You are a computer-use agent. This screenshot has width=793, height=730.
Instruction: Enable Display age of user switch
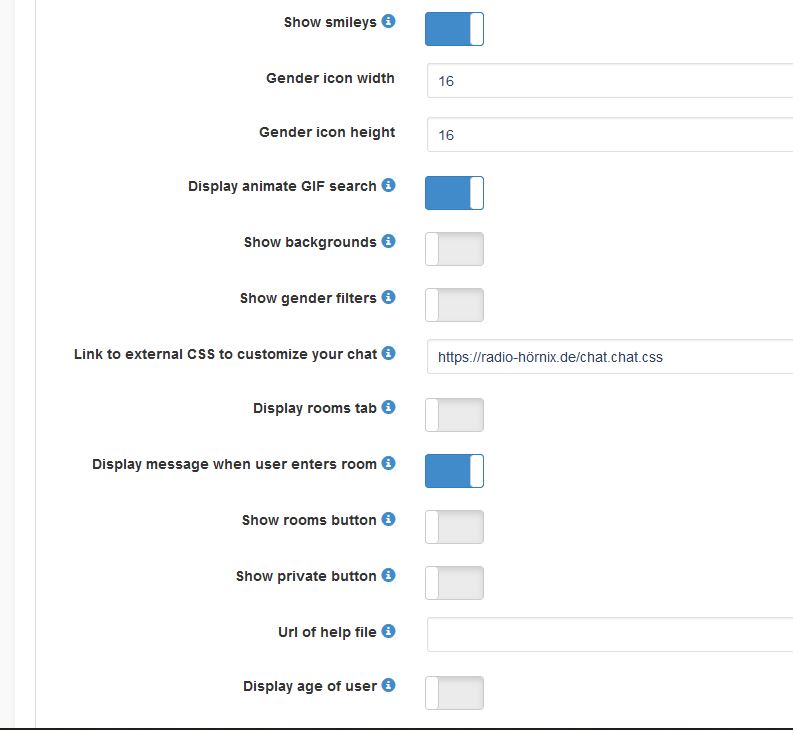click(454, 693)
